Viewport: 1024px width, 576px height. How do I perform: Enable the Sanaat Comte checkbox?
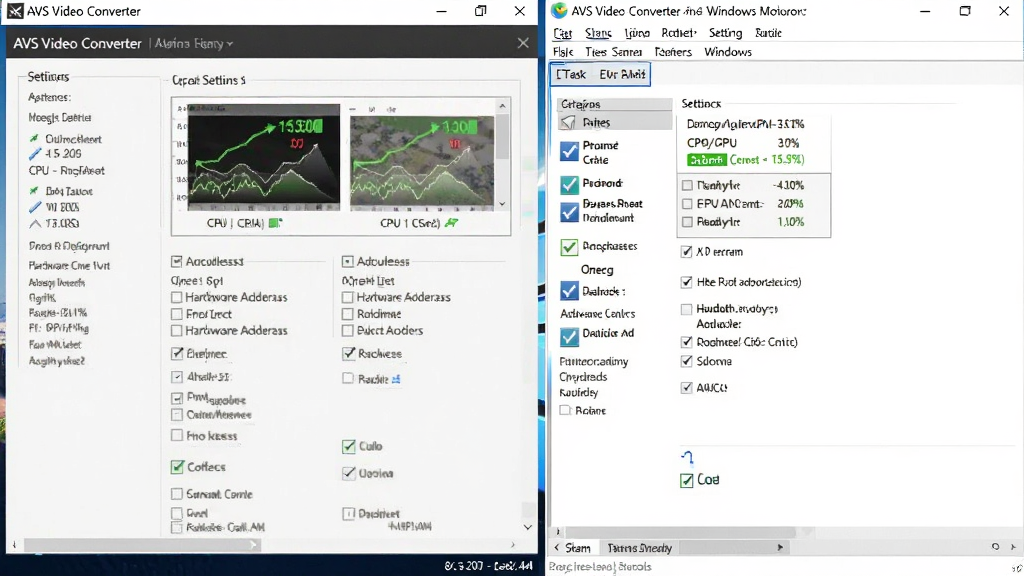176,494
